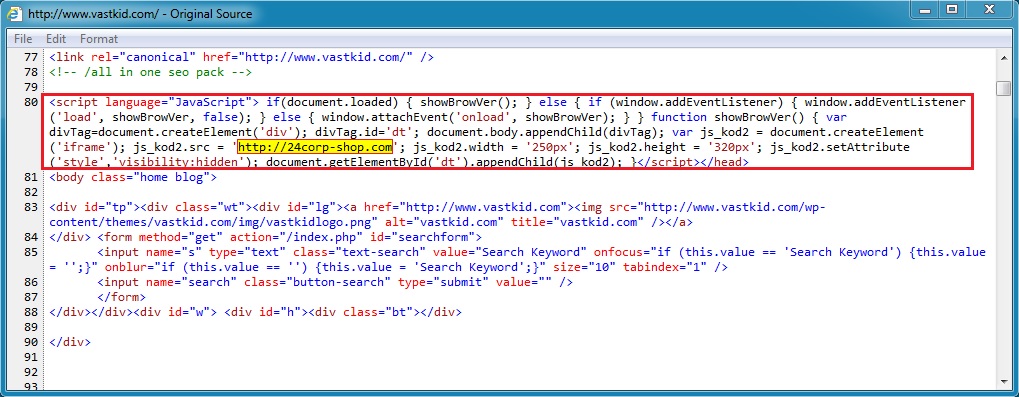
Task: Click line number 90
Action: (31, 342)
